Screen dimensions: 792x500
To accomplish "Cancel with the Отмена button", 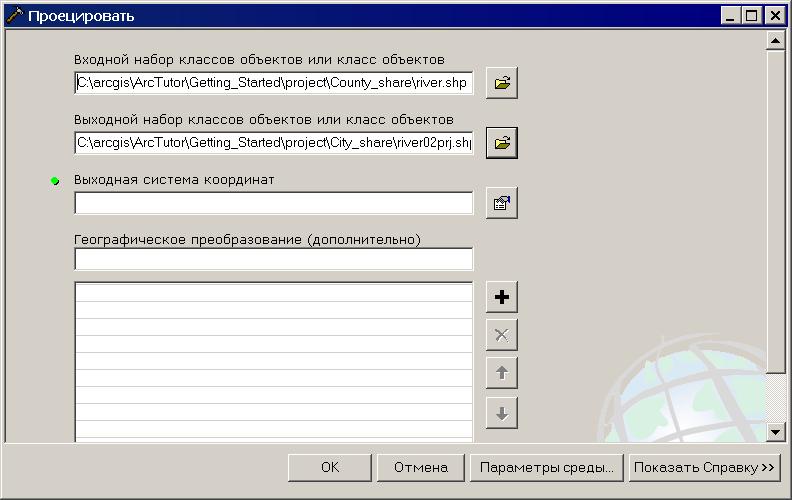I will (421, 467).
